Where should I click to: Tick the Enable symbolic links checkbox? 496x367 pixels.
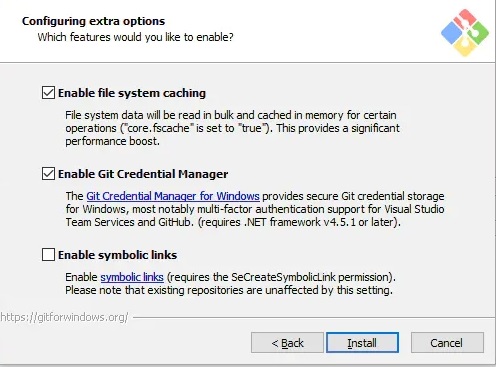[x=48, y=255]
